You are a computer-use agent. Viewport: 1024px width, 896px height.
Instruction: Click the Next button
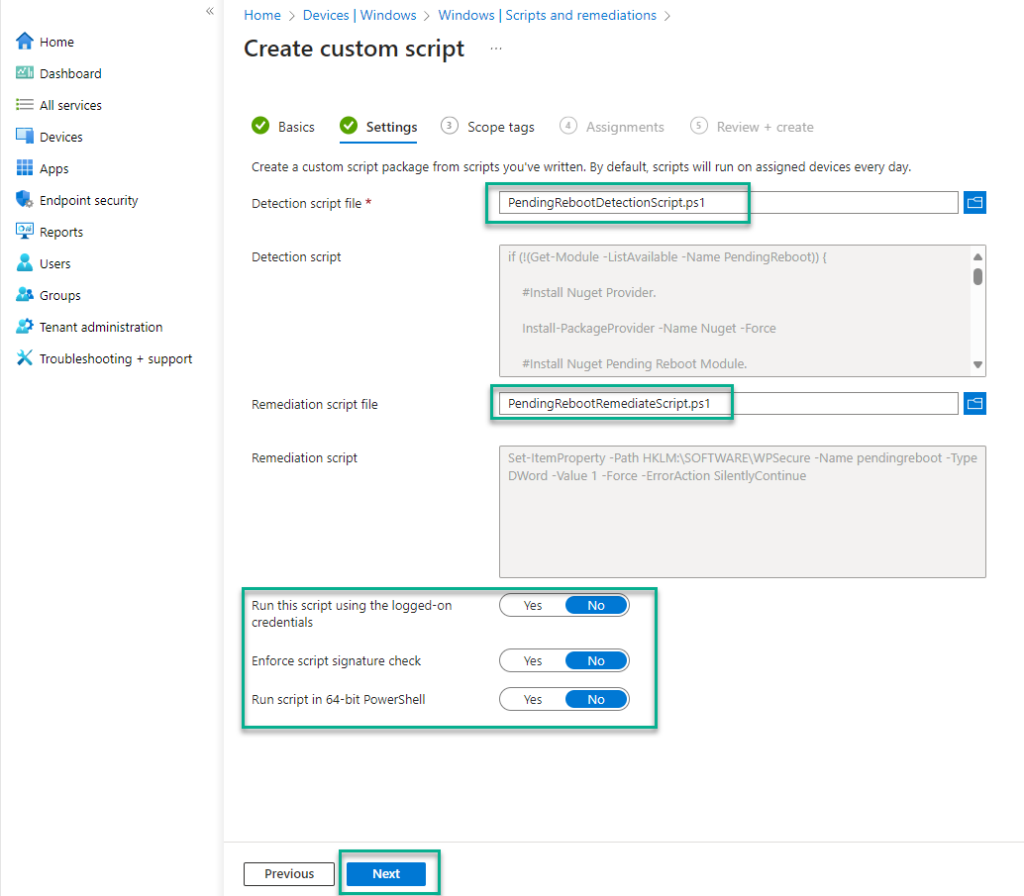386,874
